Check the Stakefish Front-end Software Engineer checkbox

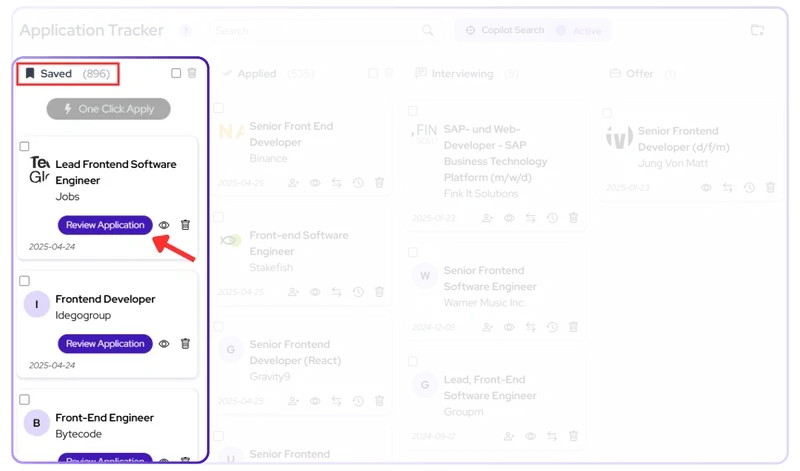(218, 217)
